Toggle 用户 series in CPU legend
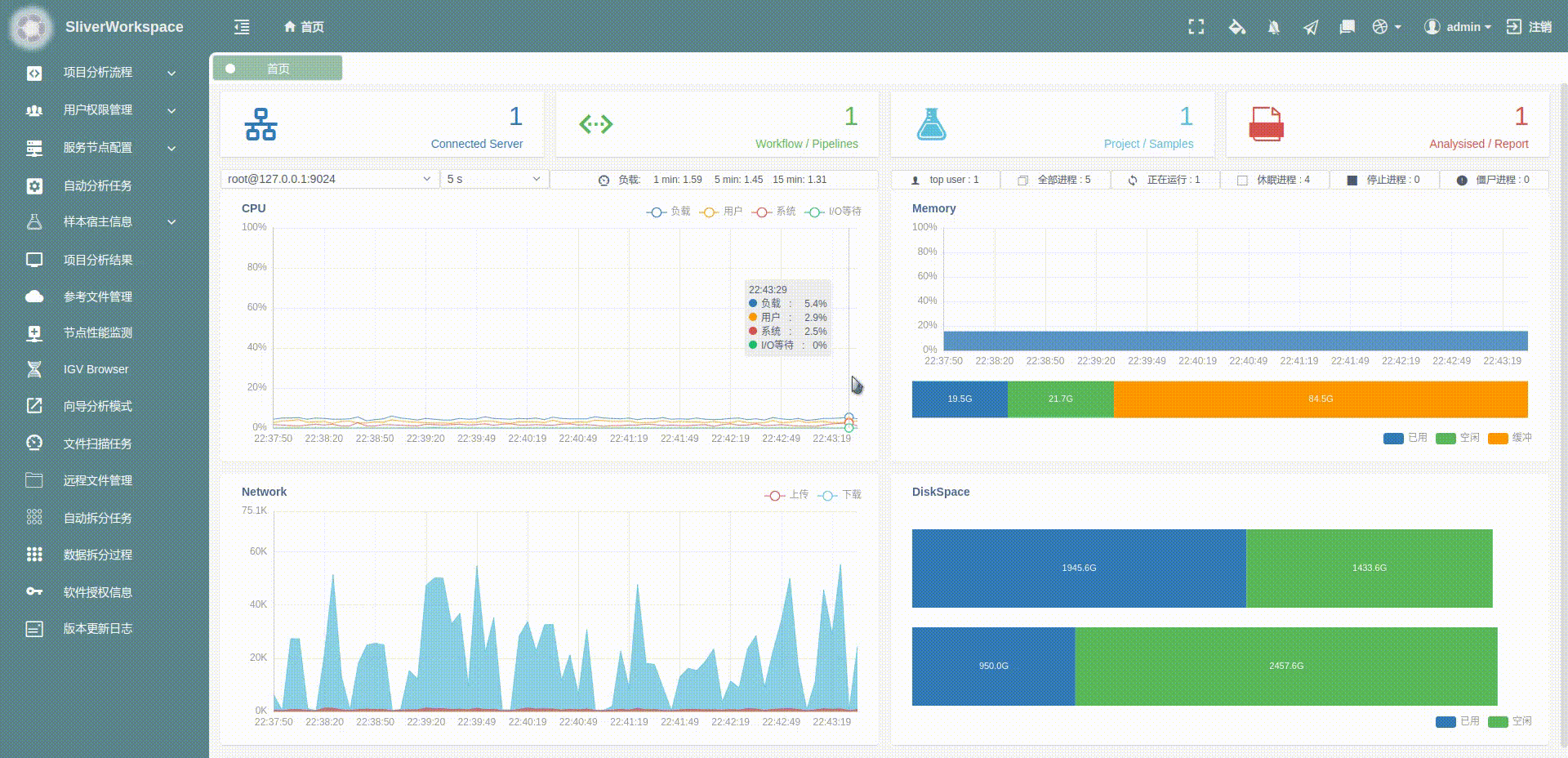The width and height of the screenshot is (1568, 758). pos(721,212)
